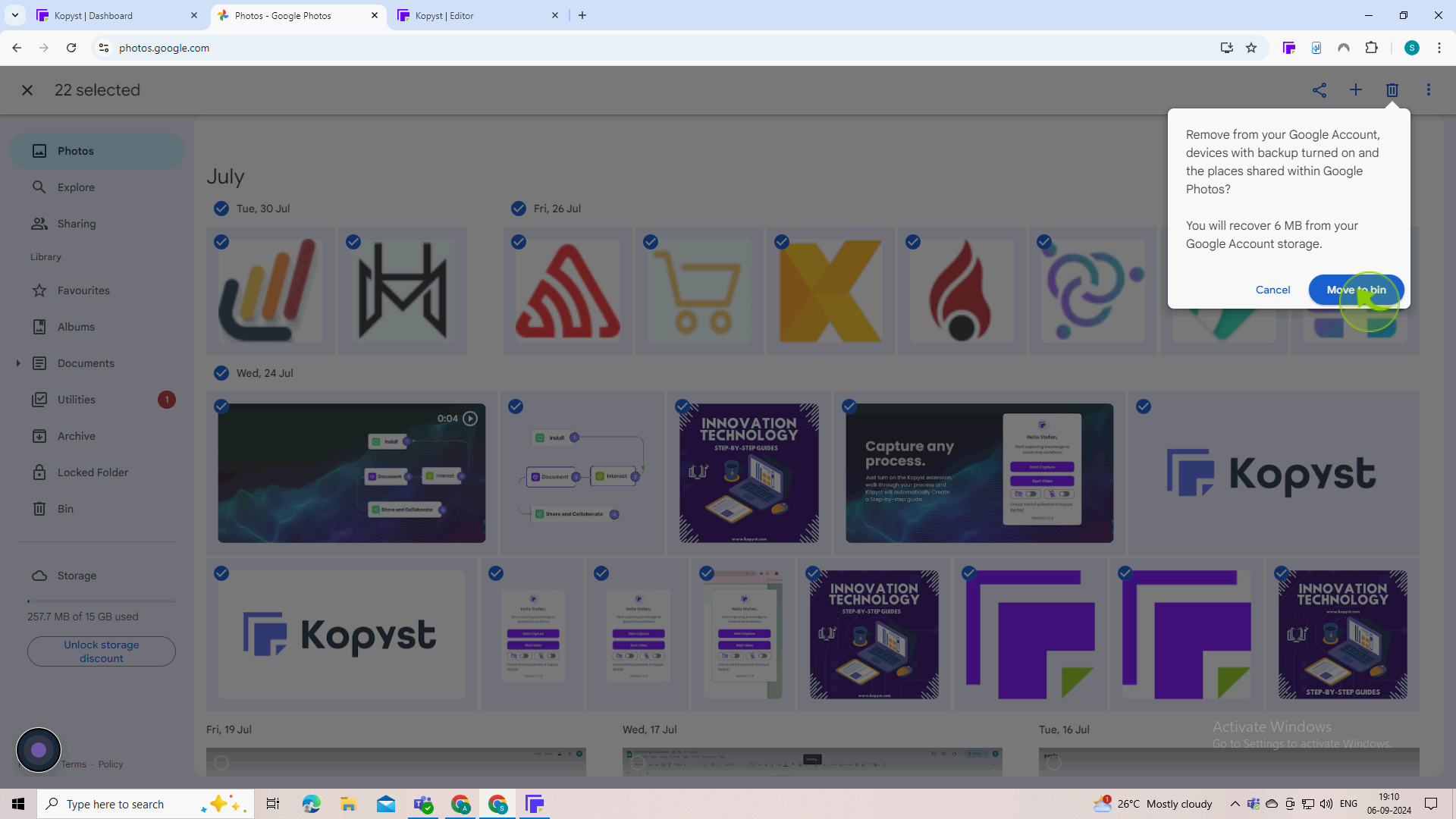The width and height of the screenshot is (1456, 819).
Task: Open Microsoft Edge from taskbar
Action: (x=311, y=804)
